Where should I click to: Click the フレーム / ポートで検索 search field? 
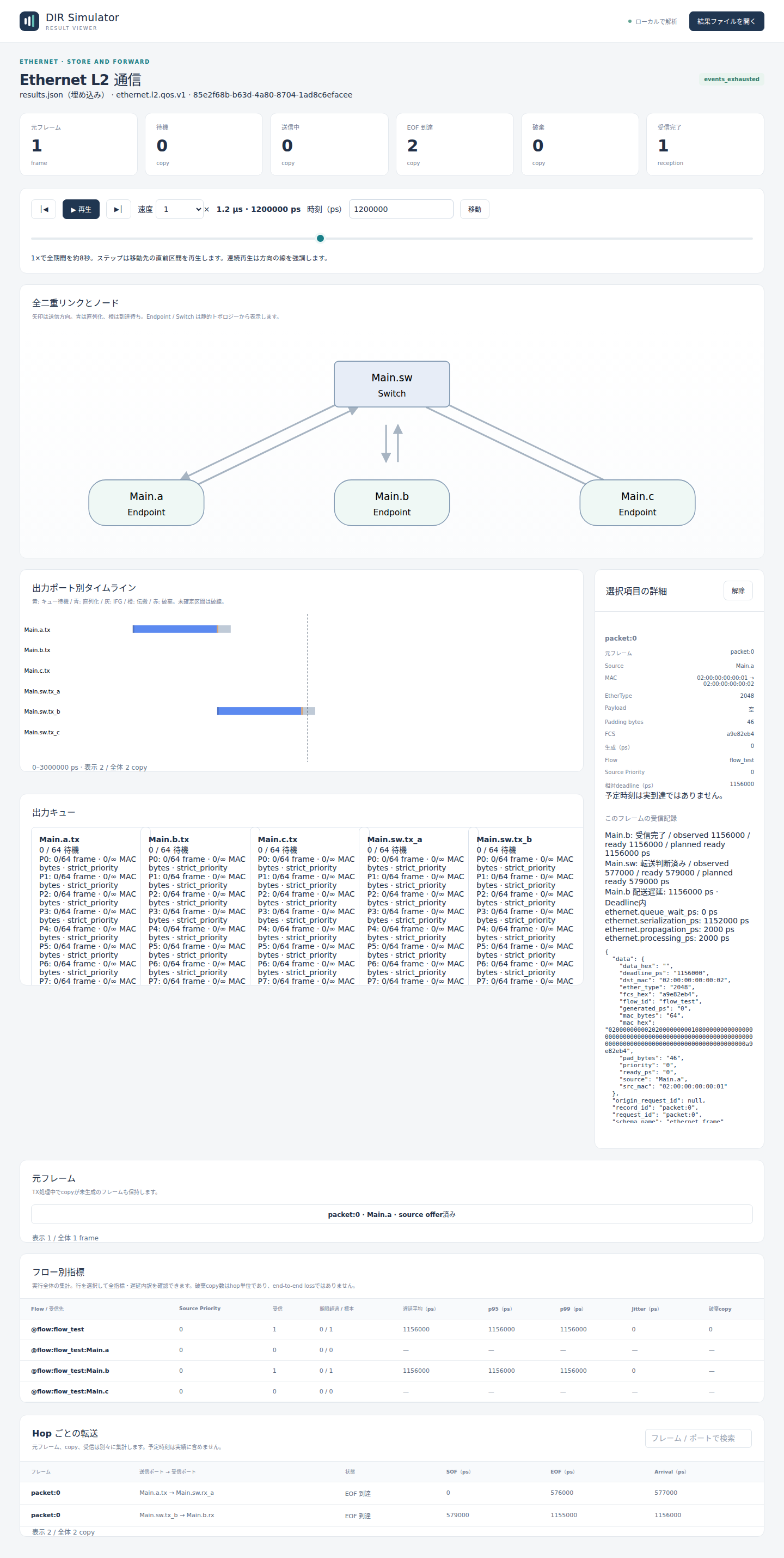coord(698,1438)
